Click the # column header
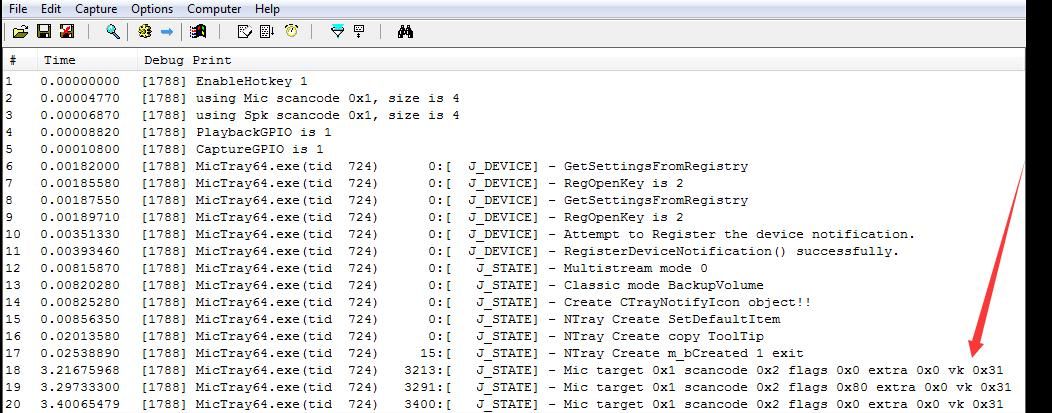Screen dimensions: 1052x413 coord(19,60)
